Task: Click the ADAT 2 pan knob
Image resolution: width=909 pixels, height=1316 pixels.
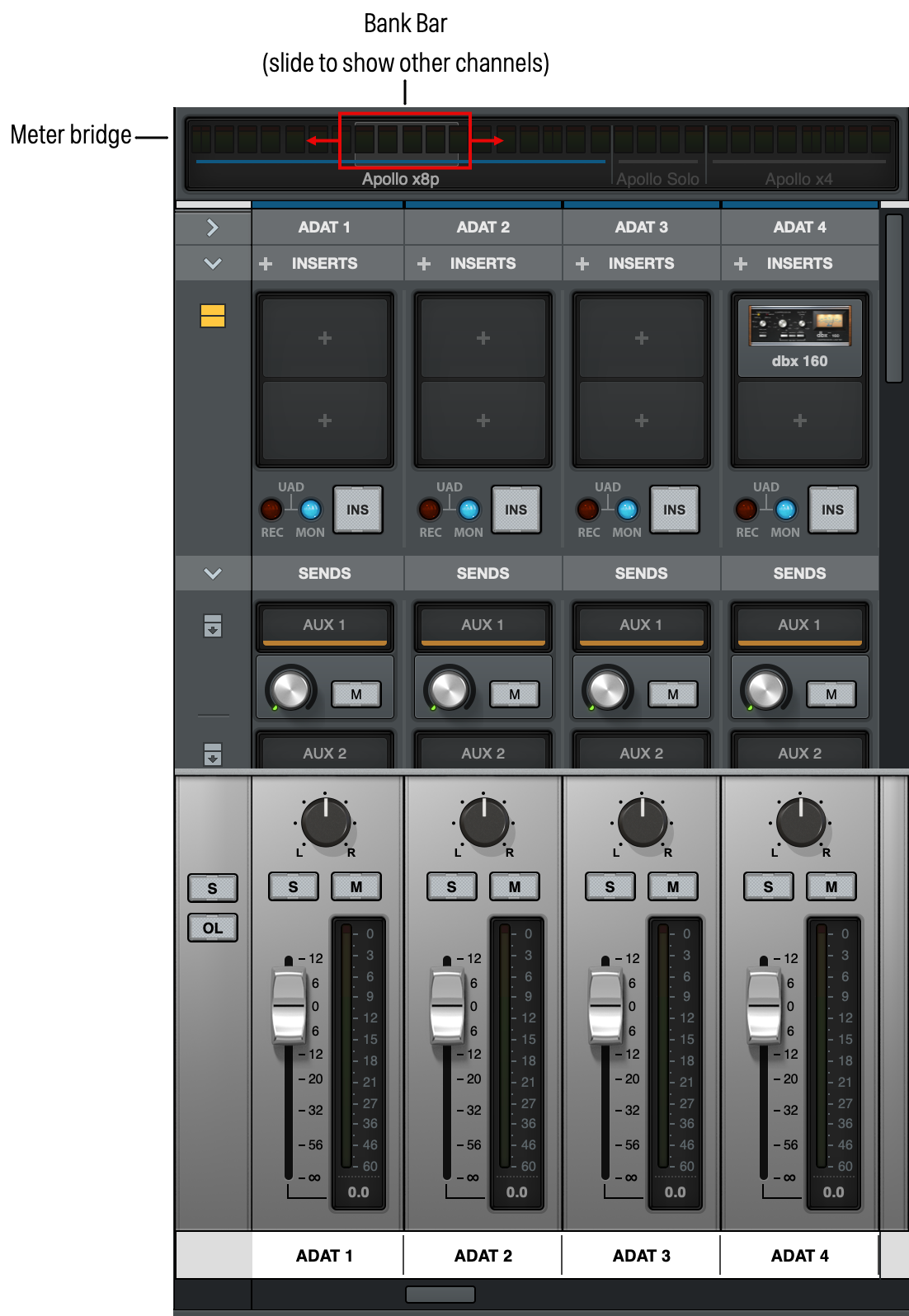Action: [484, 822]
